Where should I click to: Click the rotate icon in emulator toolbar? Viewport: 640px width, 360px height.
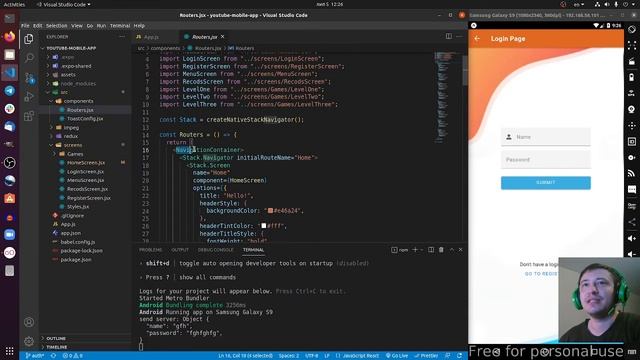[632, 29]
